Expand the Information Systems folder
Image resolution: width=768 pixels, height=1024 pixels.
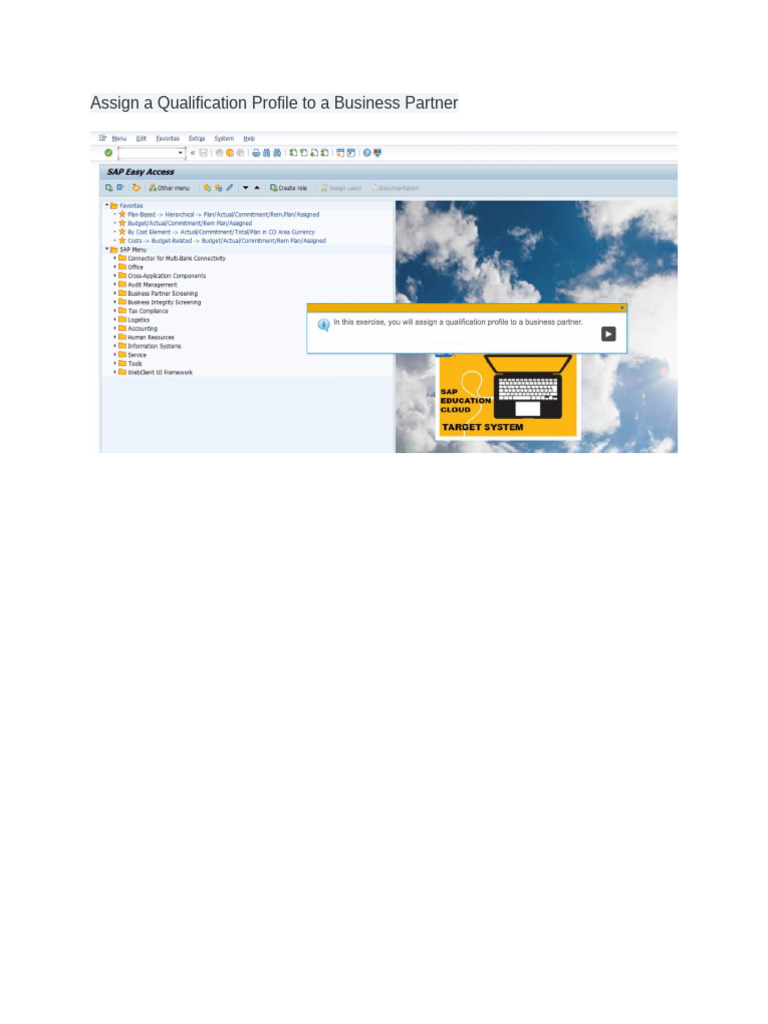point(115,346)
